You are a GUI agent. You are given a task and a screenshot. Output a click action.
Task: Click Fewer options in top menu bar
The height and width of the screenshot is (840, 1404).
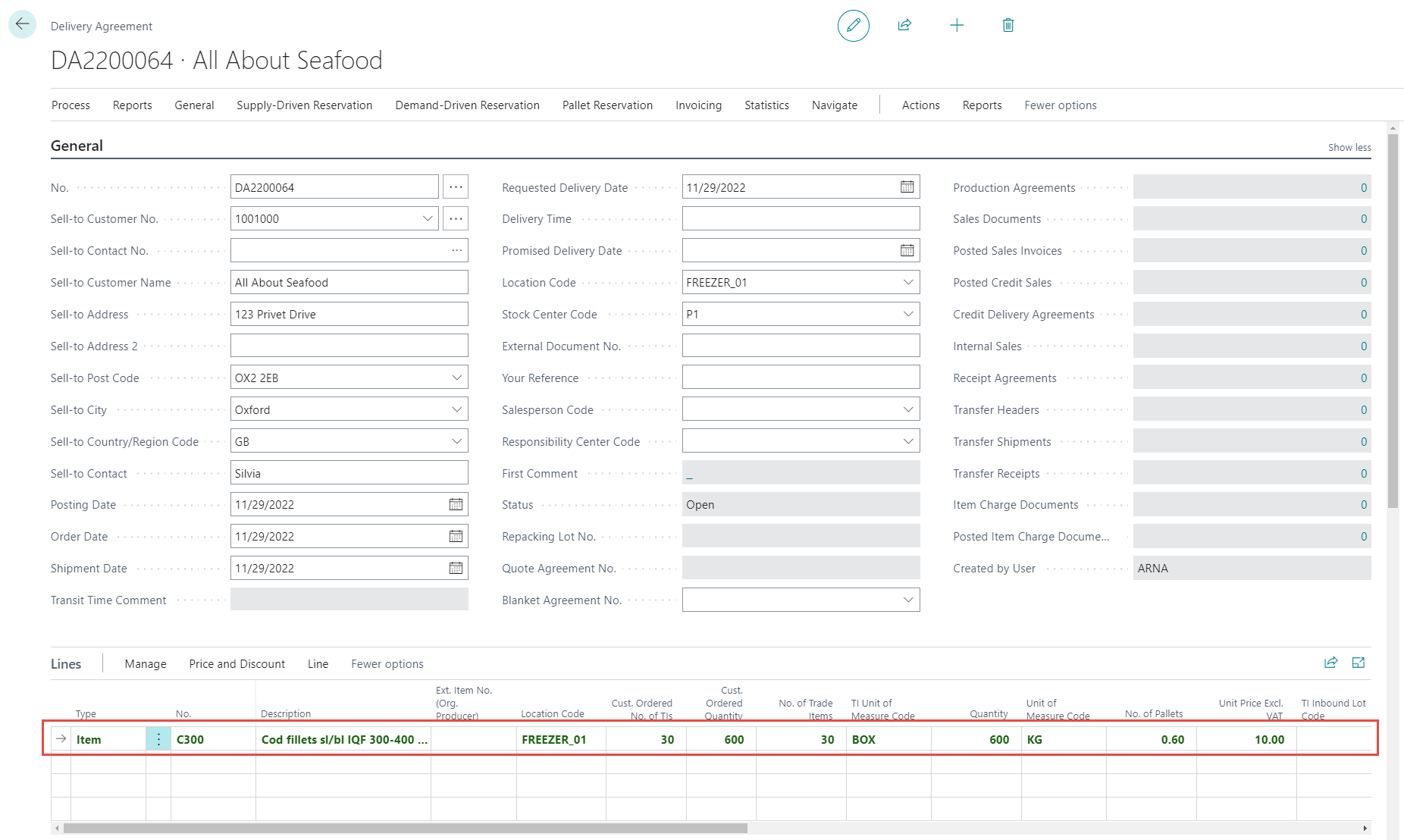pyautogui.click(x=1060, y=105)
